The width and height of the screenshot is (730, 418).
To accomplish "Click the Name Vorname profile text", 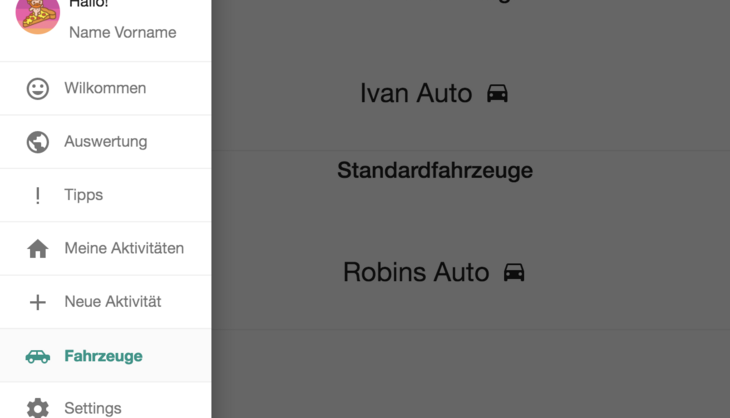I will 122,33.
